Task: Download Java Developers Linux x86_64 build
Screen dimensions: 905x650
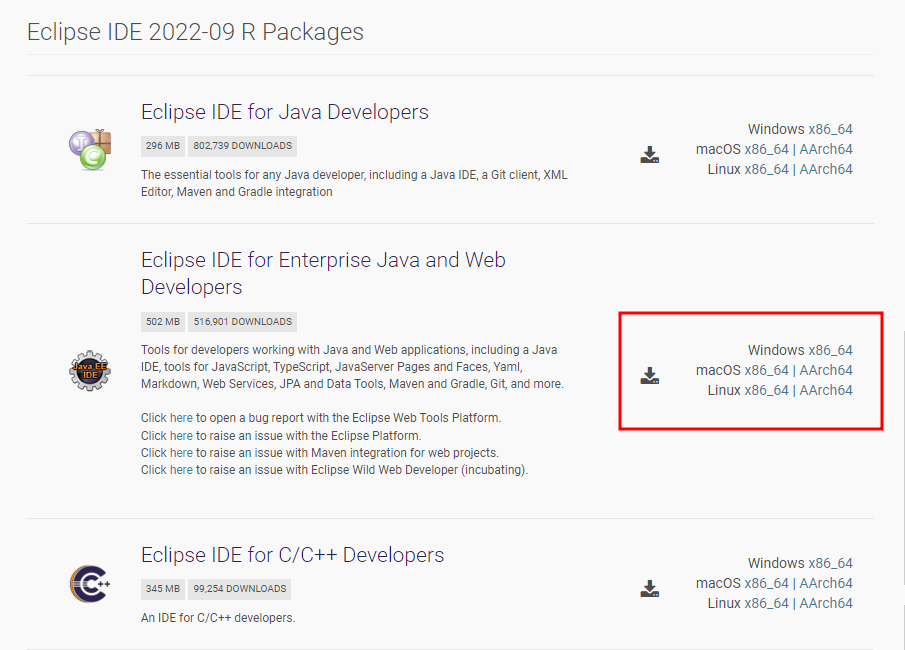Action: [x=766, y=169]
